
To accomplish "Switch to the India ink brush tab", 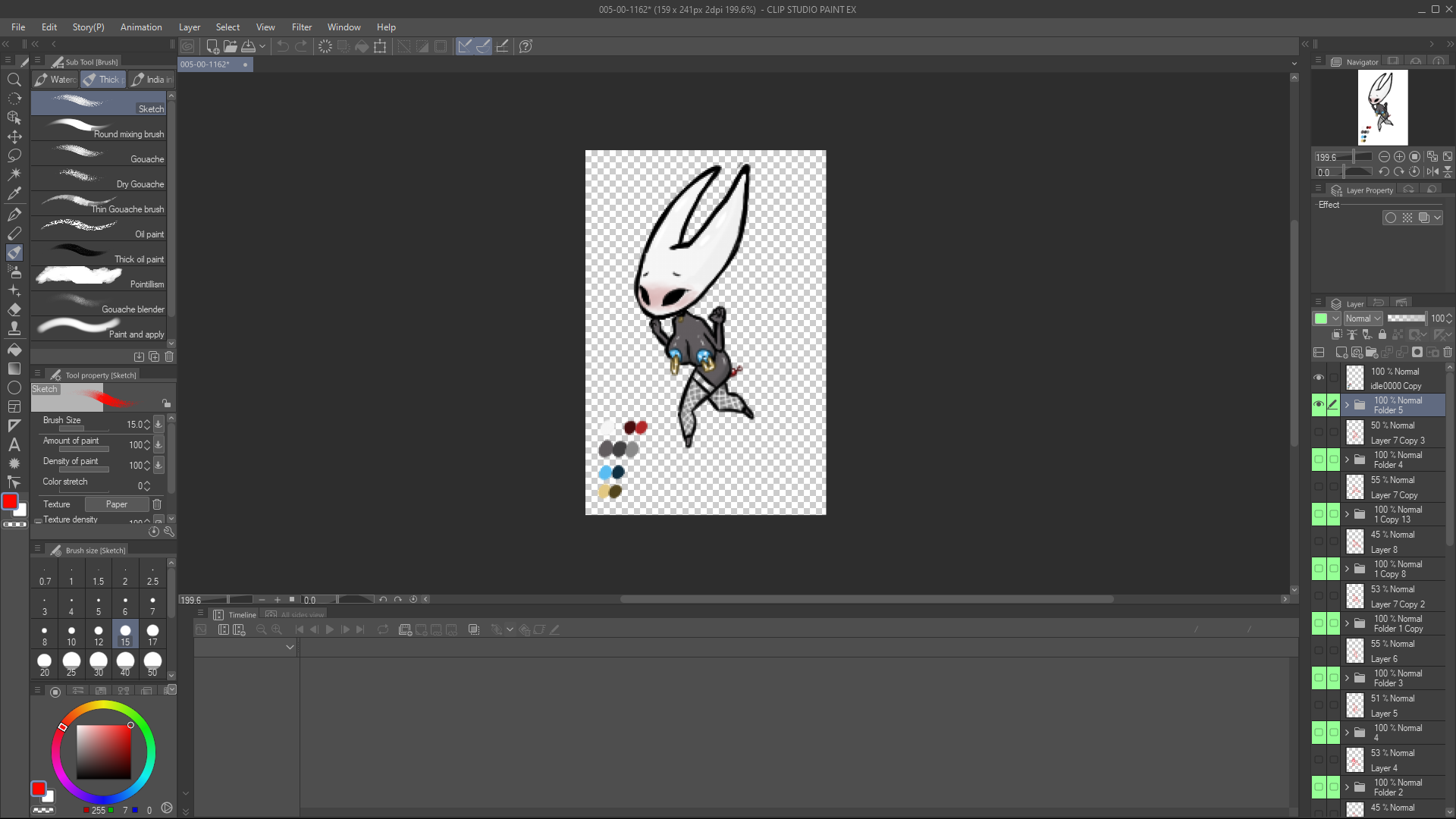I will pyautogui.click(x=151, y=80).
